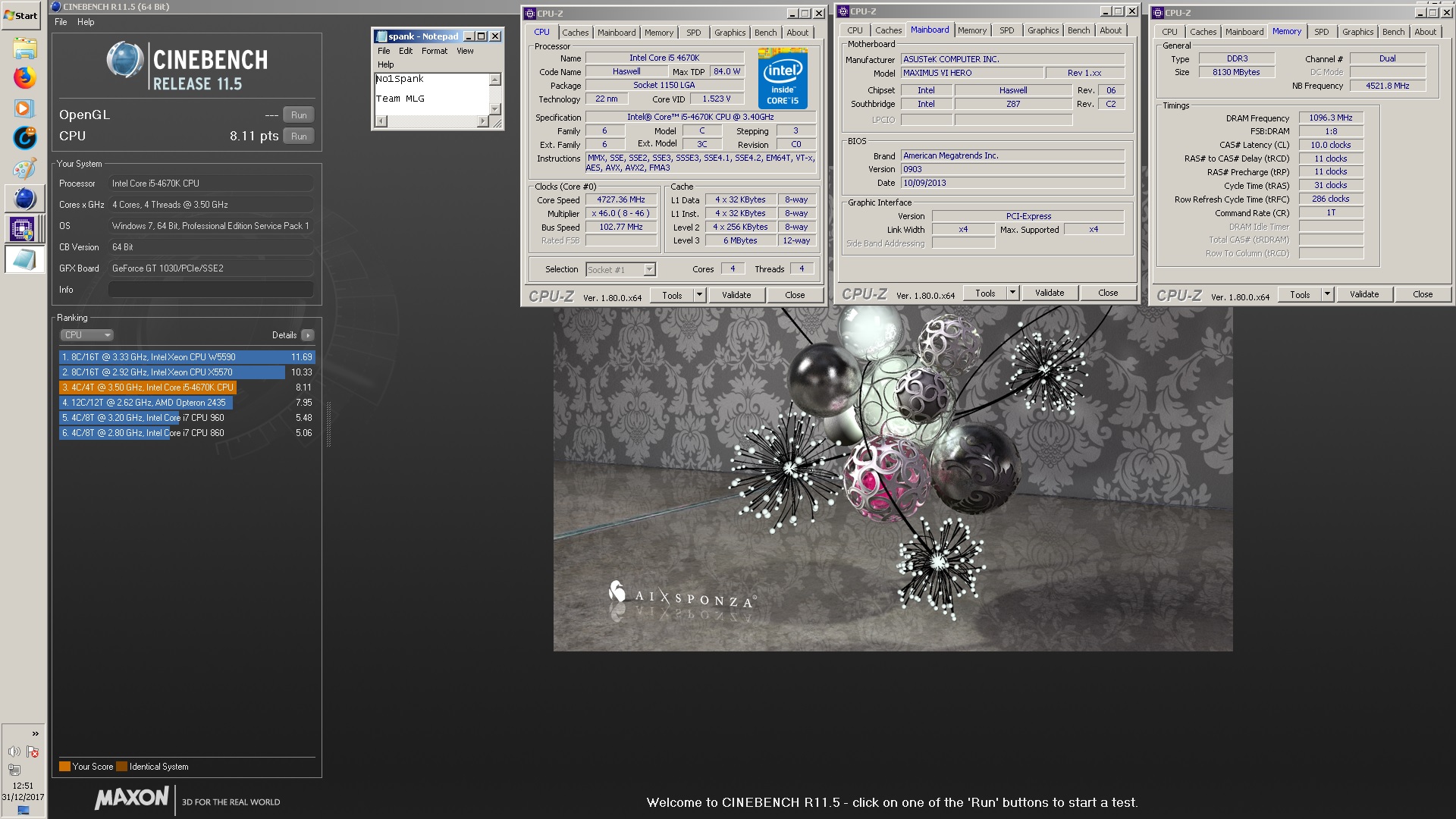Open the Cinebench Help menu
Screen dimensions: 1456x819
pyautogui.click(x=86, y=22)
